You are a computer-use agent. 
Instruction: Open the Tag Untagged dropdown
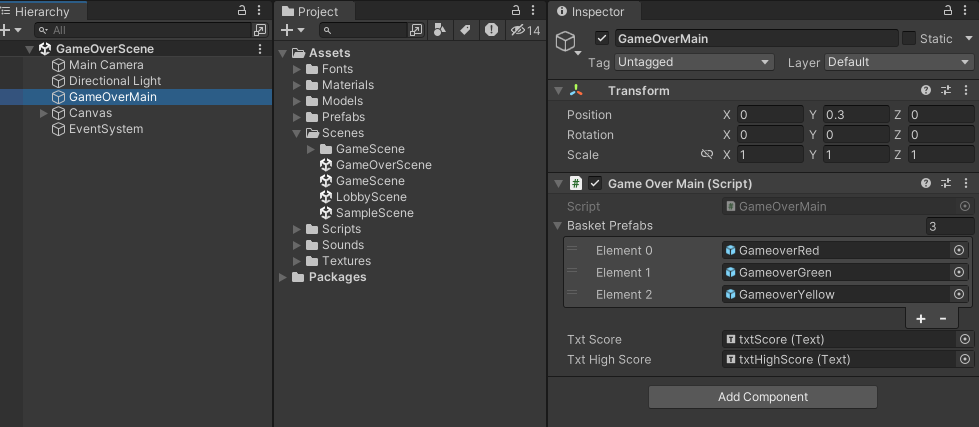pyautogui.click(x=694, y=62)
